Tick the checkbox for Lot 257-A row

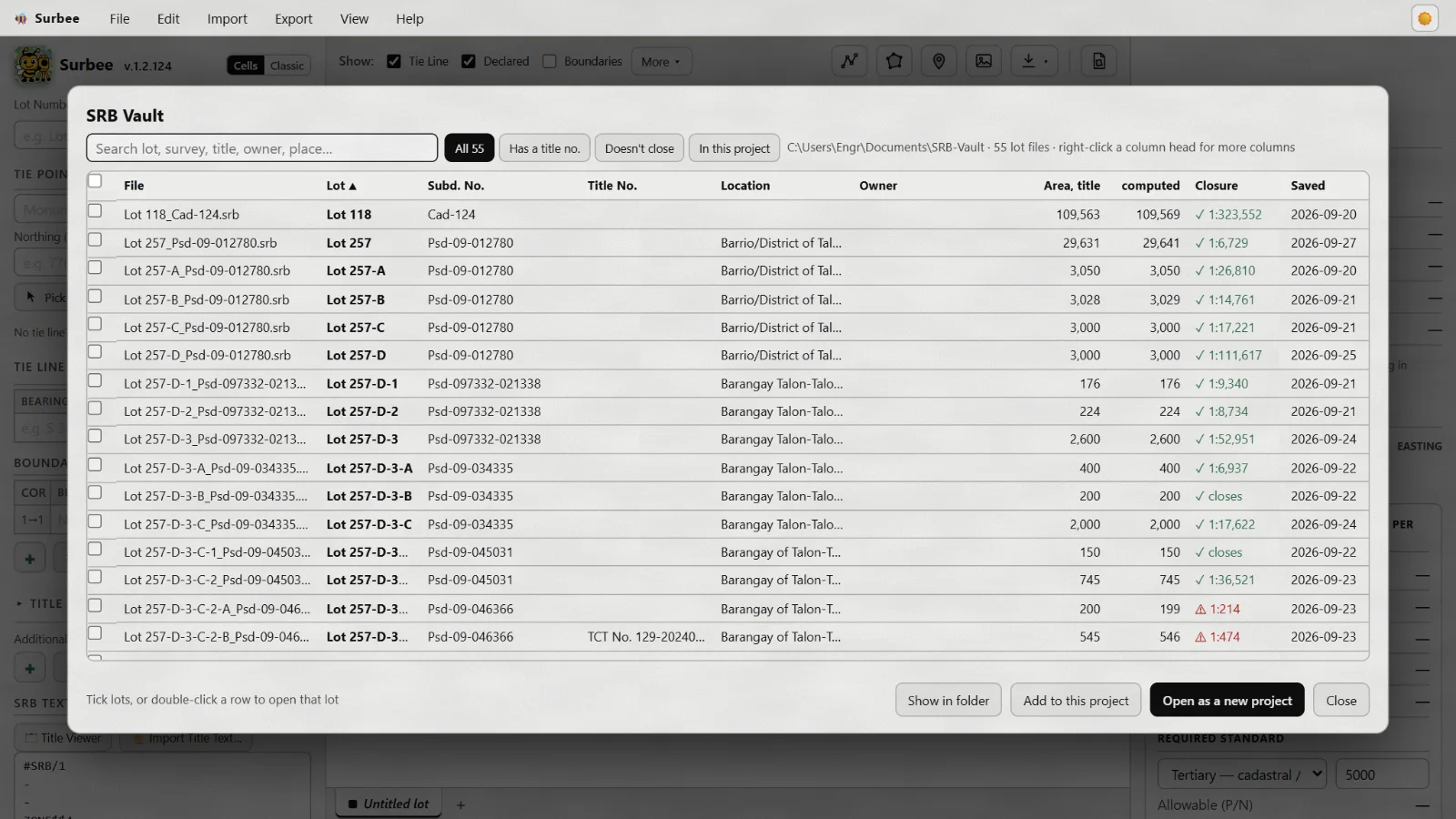pos(95,268)
